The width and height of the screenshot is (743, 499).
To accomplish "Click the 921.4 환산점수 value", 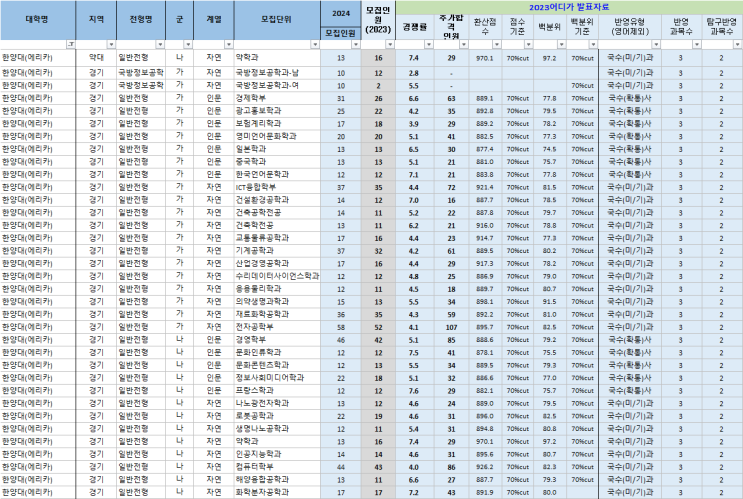I will [485, 188].
